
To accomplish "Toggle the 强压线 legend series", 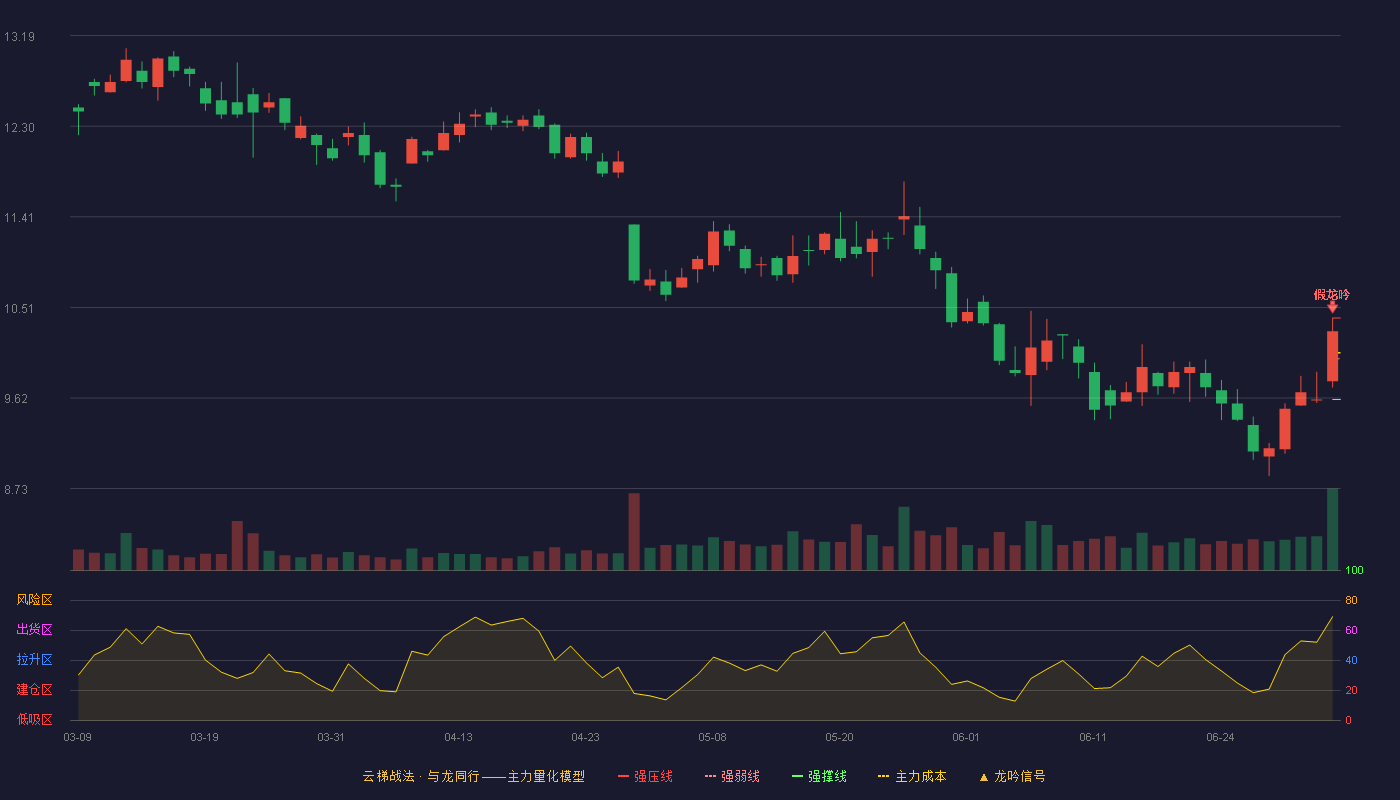I will 645,776.
